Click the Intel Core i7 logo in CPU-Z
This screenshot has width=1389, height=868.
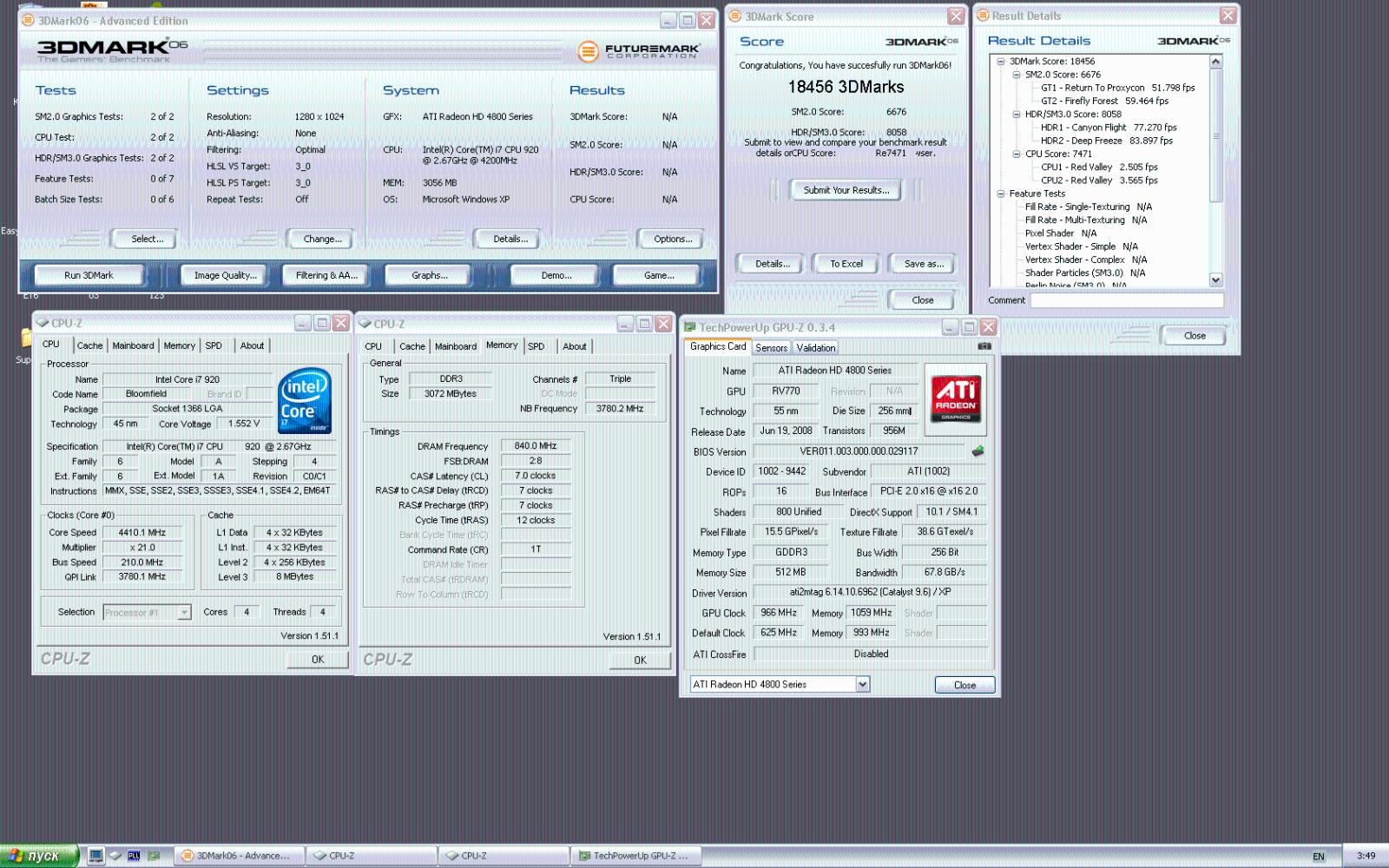point(304,401)
